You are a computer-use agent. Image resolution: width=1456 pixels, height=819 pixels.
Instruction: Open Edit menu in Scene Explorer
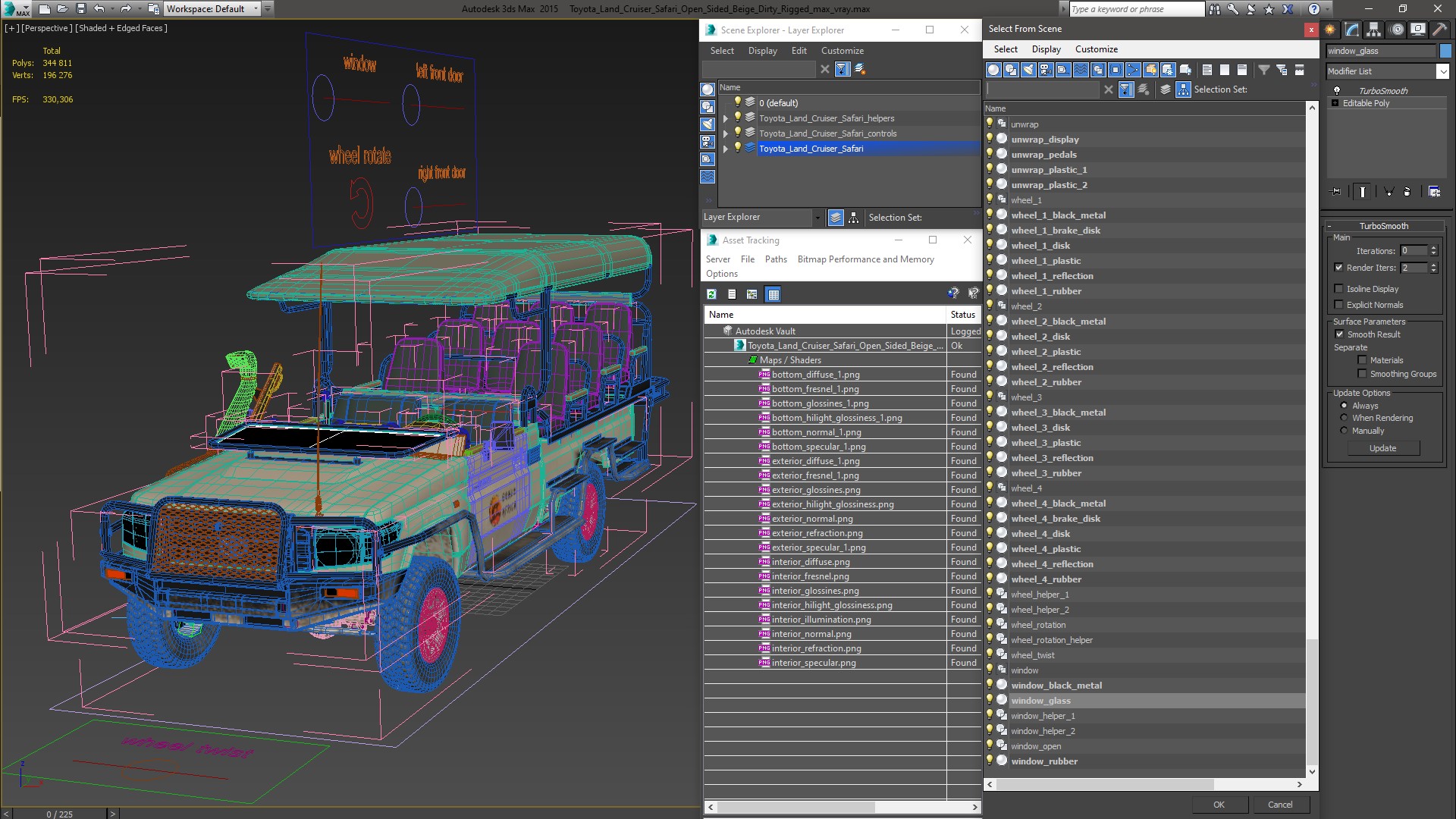[x=799, y=51]
